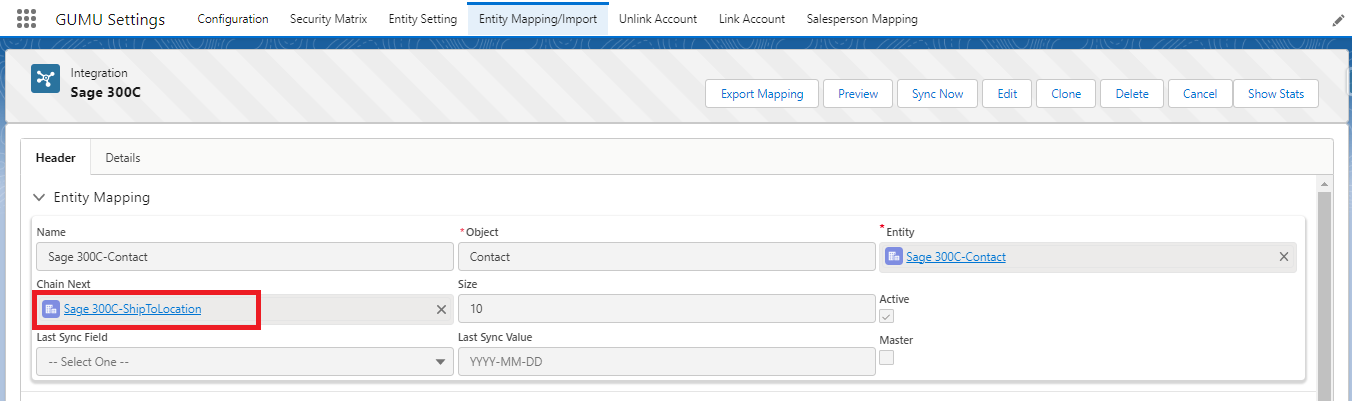Image resolution: width=1367 pixels, height=401 pixels.
Task: Clear the Chain Next Sage 300C-ShipToLocation selection
Action: click(x=441, y=310)
